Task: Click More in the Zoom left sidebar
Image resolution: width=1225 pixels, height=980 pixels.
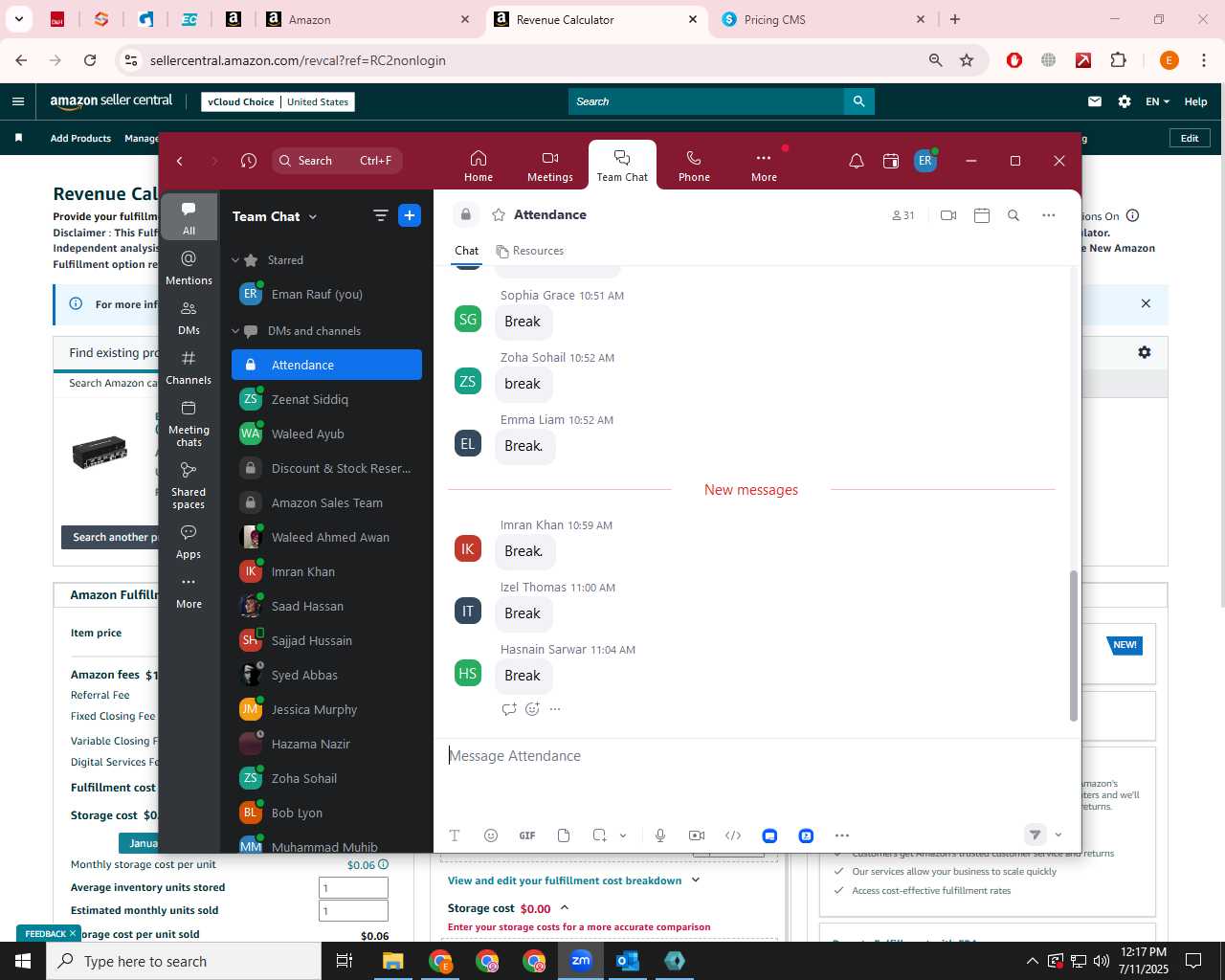Action: (189, 591)
